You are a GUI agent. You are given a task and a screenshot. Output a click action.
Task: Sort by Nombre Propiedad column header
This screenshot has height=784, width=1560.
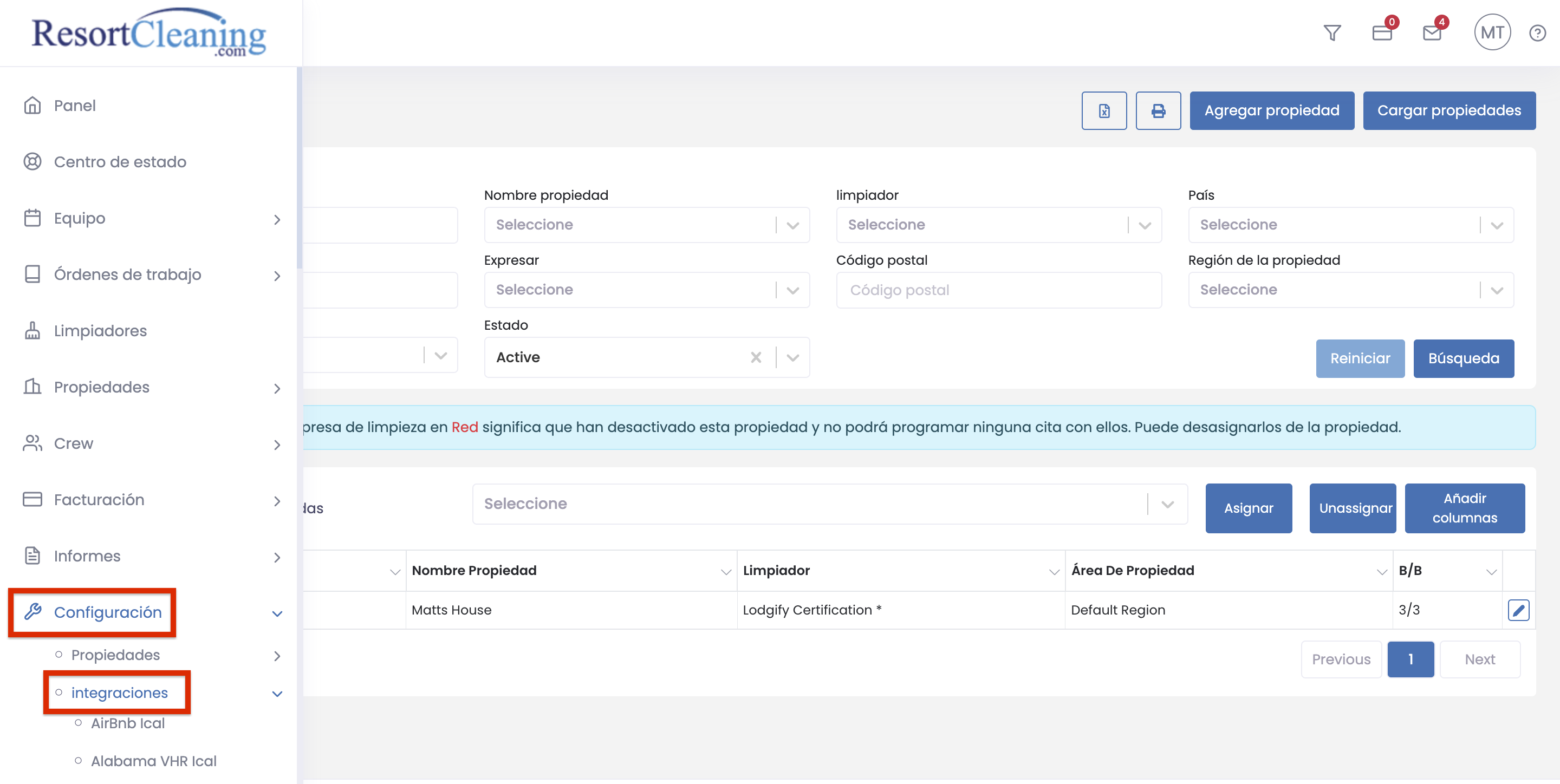(x=473, y=570)
